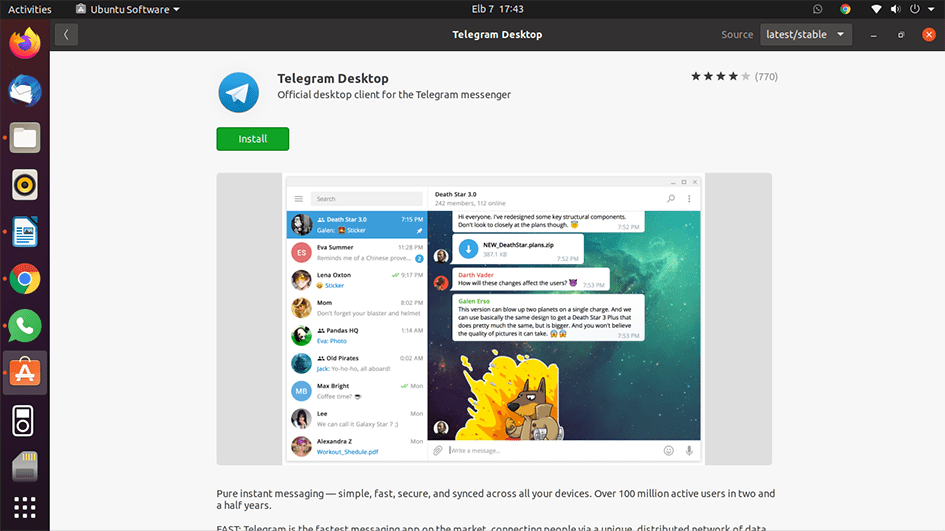Click the flaming dog sticker in chat
Image resolution: width=945 pixels, height=531 pixels.
(512, 397)
